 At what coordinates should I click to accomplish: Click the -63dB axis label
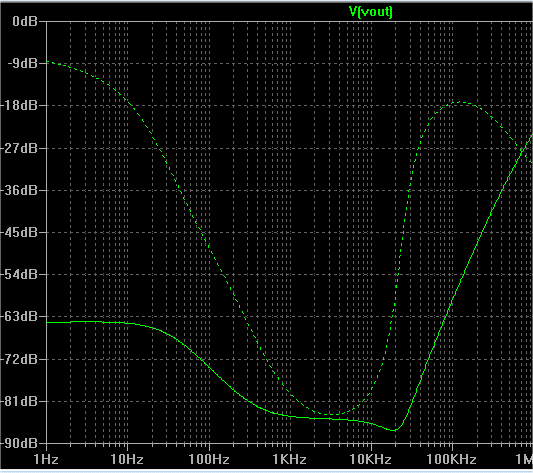click(x=19, y=317)
